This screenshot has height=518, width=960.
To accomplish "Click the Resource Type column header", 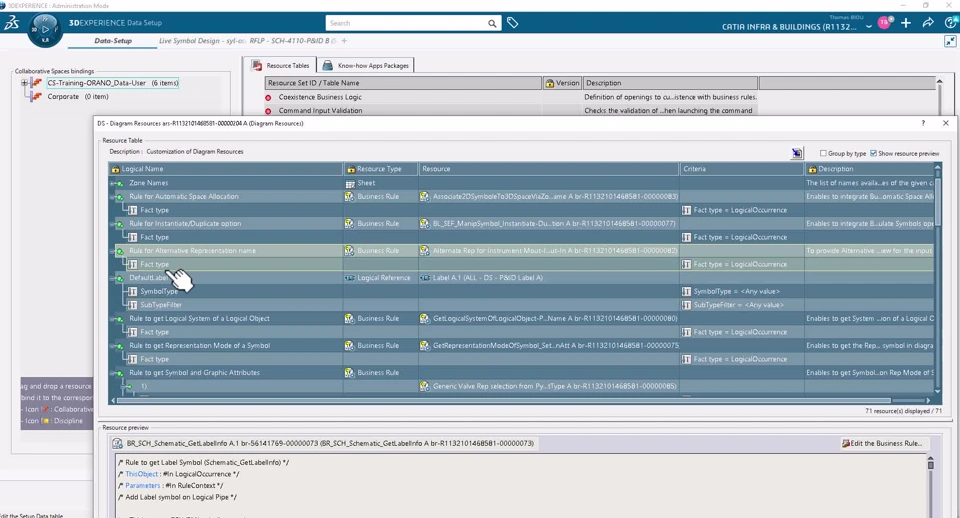I will (x=380, y=169).
